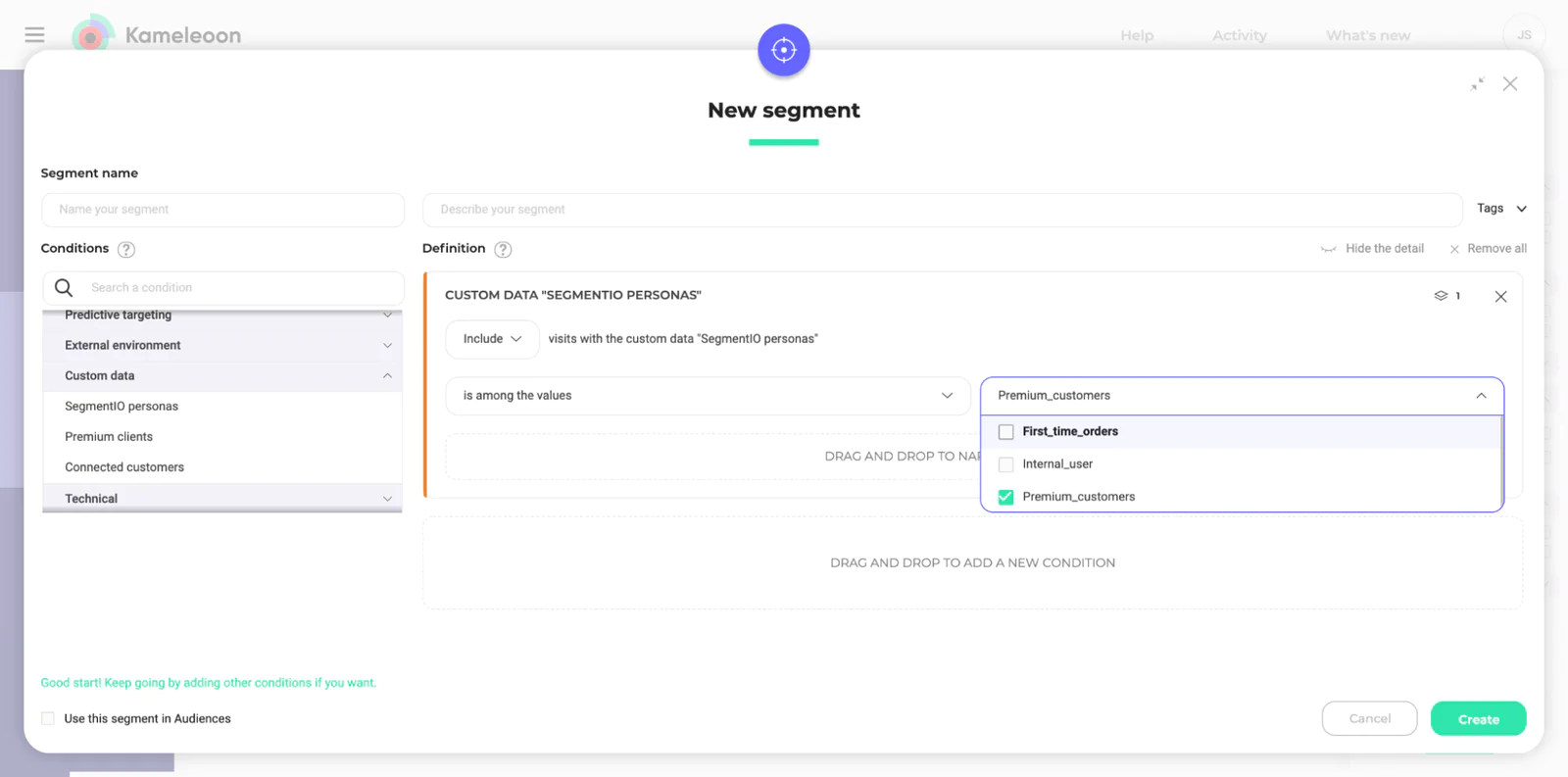This screenshot has width=1568, height=777.
Task: Expand the External environment category
Action: point(222,346)
